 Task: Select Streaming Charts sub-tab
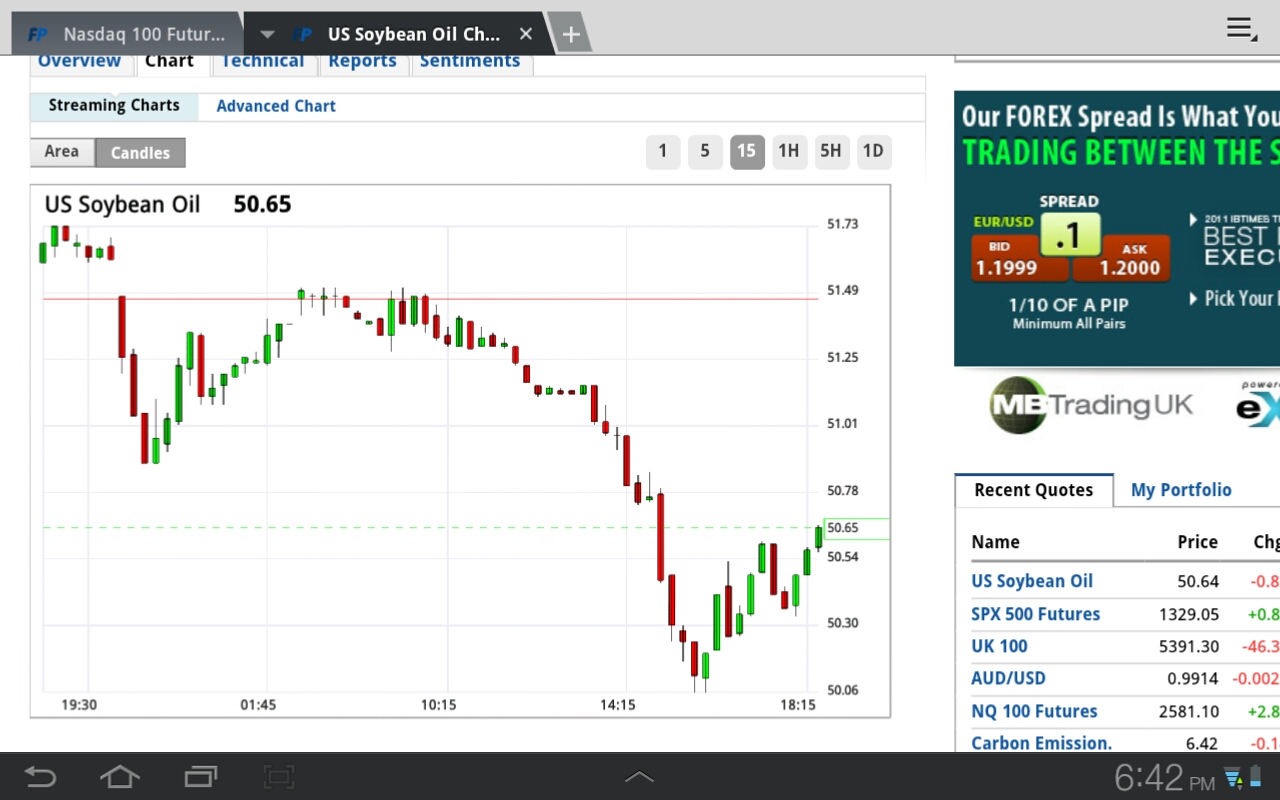pos(114,106)
